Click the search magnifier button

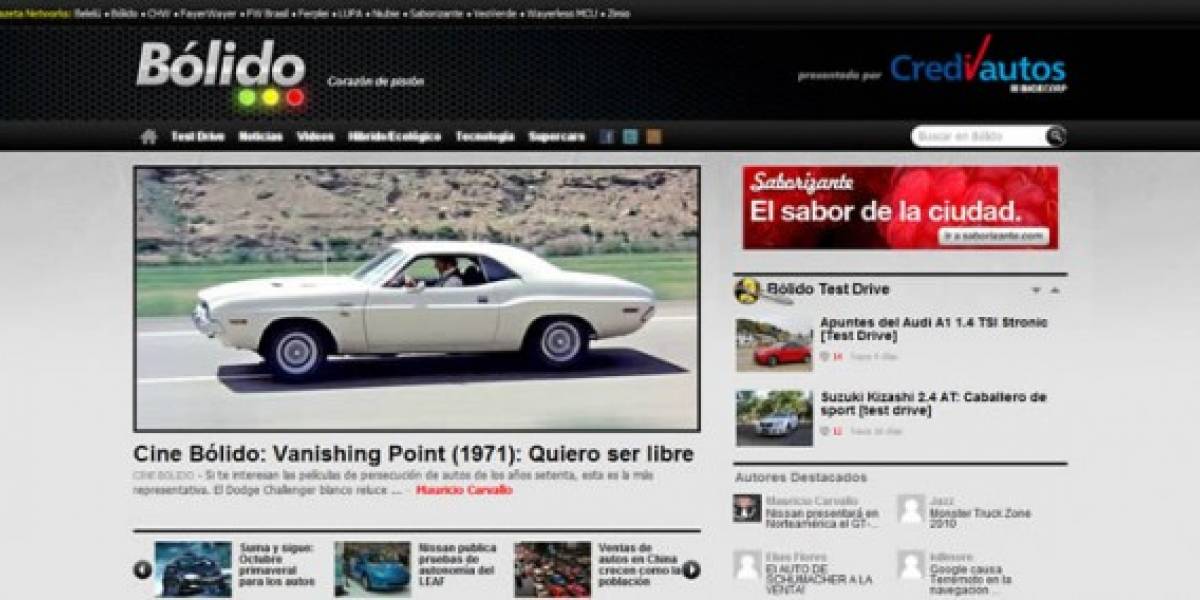[x=1055, y=136]
